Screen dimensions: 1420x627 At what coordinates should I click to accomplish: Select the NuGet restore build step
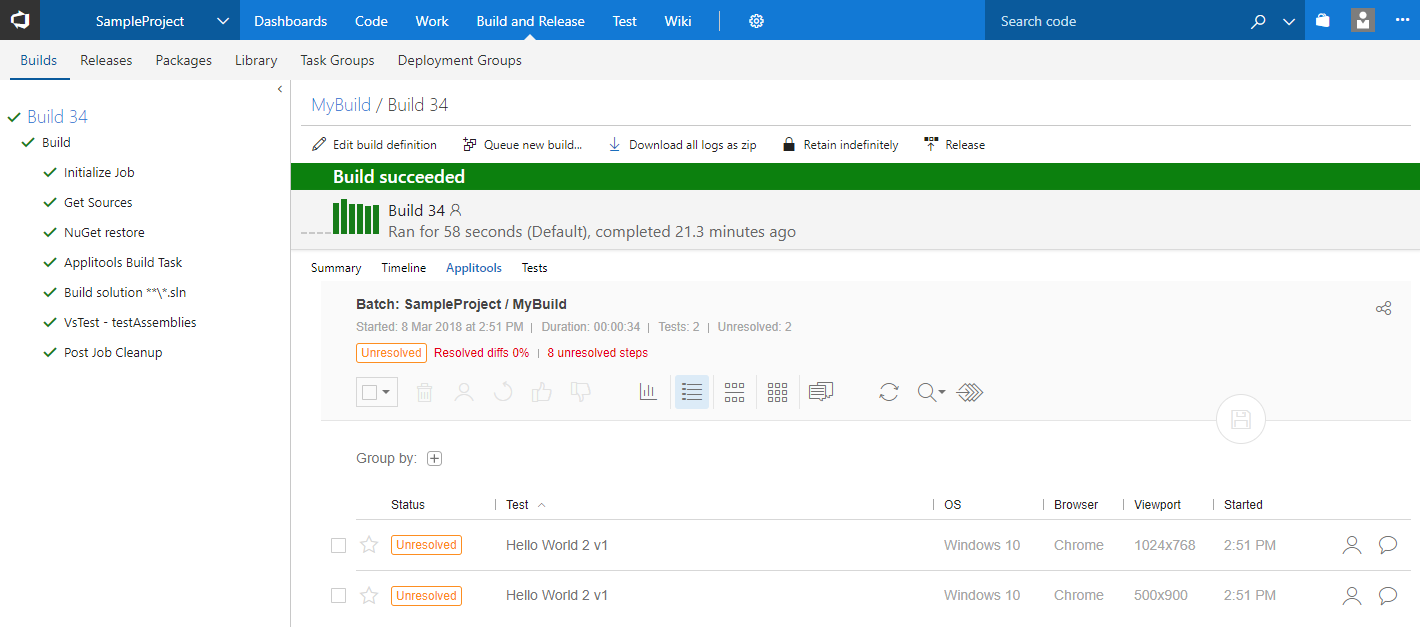104,232
